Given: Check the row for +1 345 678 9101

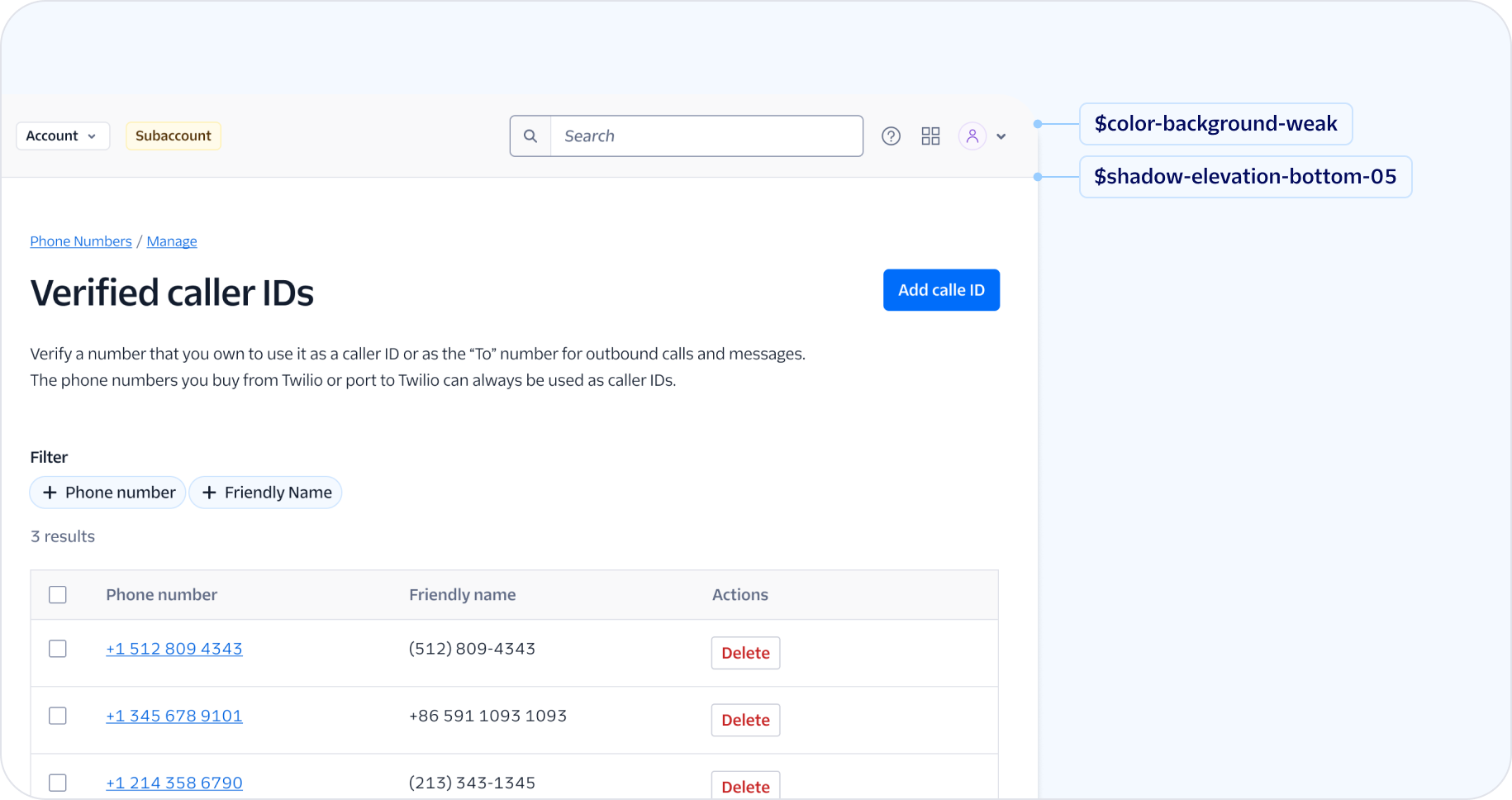Looking at the screenshot, I should click(58, 716).
